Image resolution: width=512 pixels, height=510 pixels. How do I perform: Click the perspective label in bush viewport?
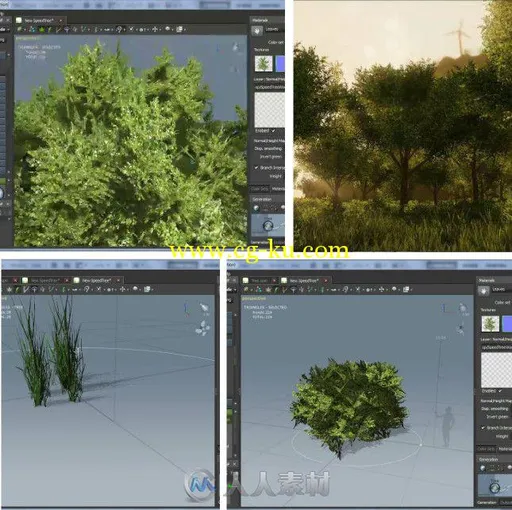[254, 299]
